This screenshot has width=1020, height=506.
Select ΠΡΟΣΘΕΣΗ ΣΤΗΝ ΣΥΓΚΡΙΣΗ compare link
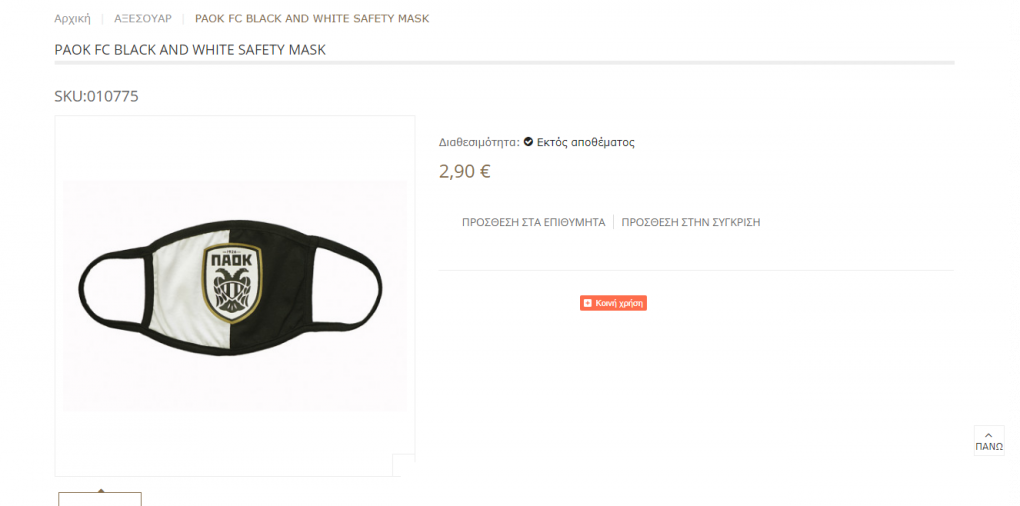pos(691,222)
